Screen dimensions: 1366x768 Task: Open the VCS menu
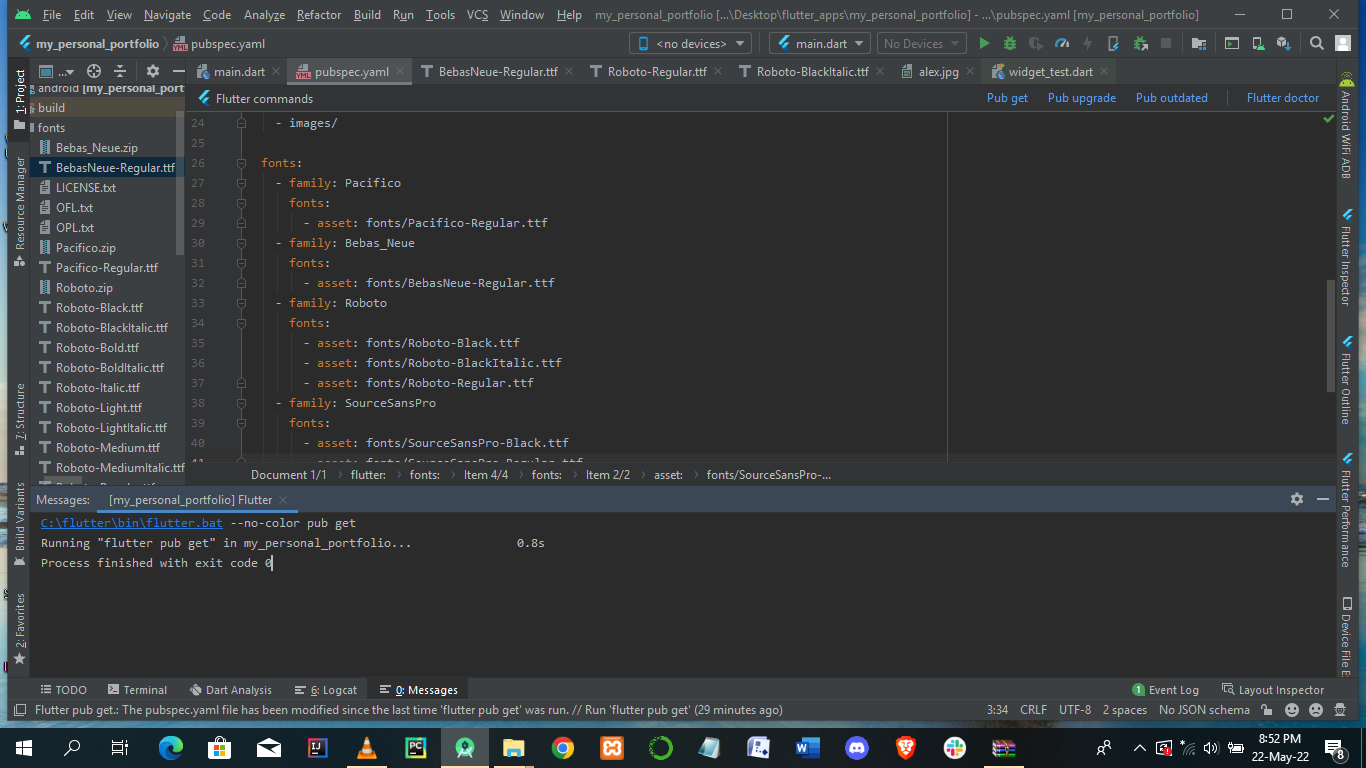point(478,15)
